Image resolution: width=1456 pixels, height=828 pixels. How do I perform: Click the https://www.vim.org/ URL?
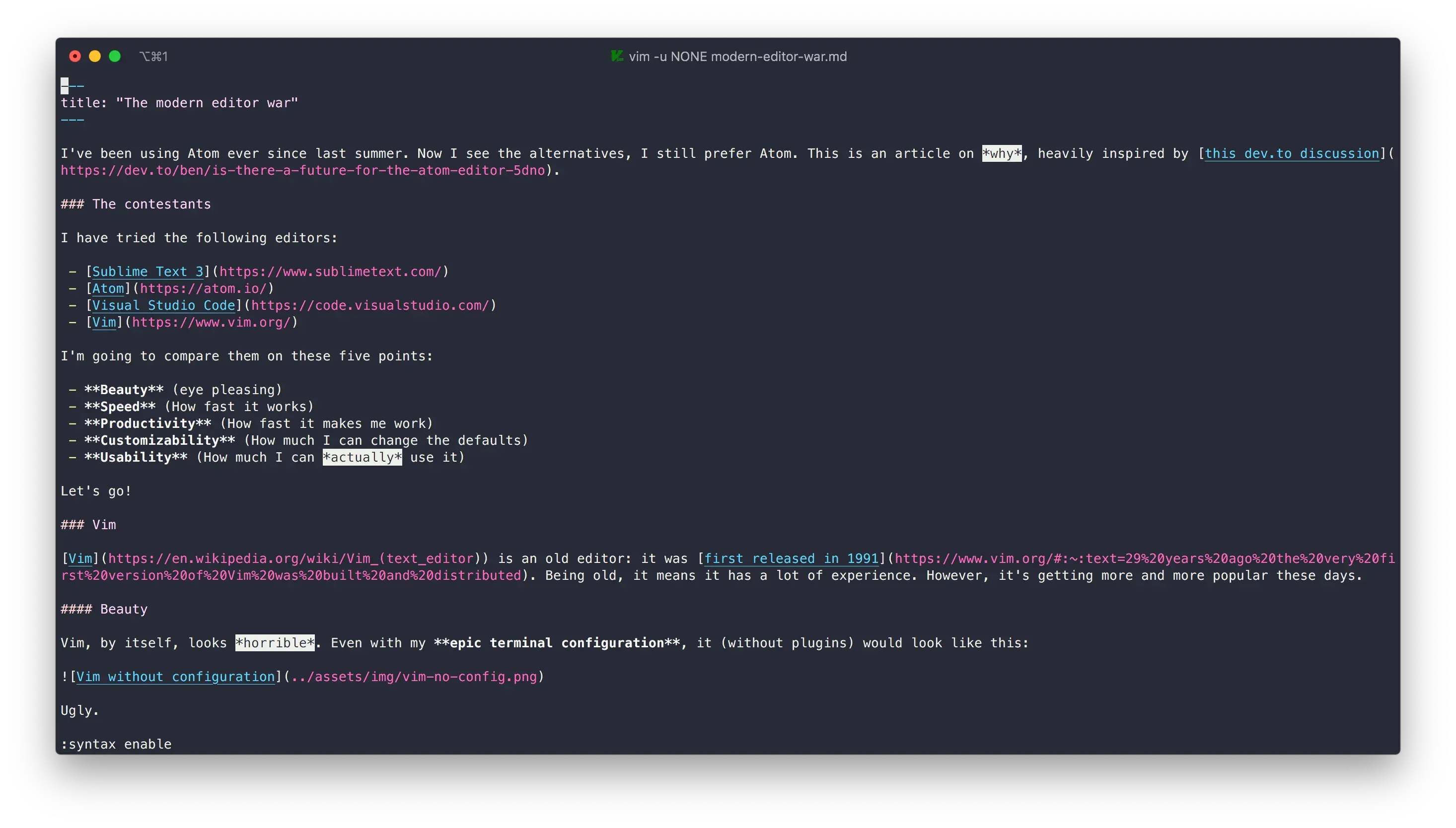pos(212,322)
